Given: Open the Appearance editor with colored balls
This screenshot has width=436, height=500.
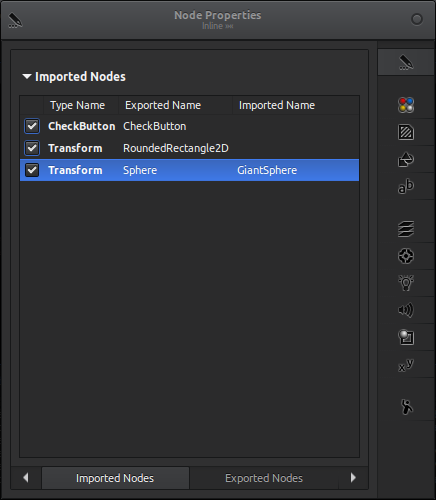Looking at the screenshot, I should point(406,105).
